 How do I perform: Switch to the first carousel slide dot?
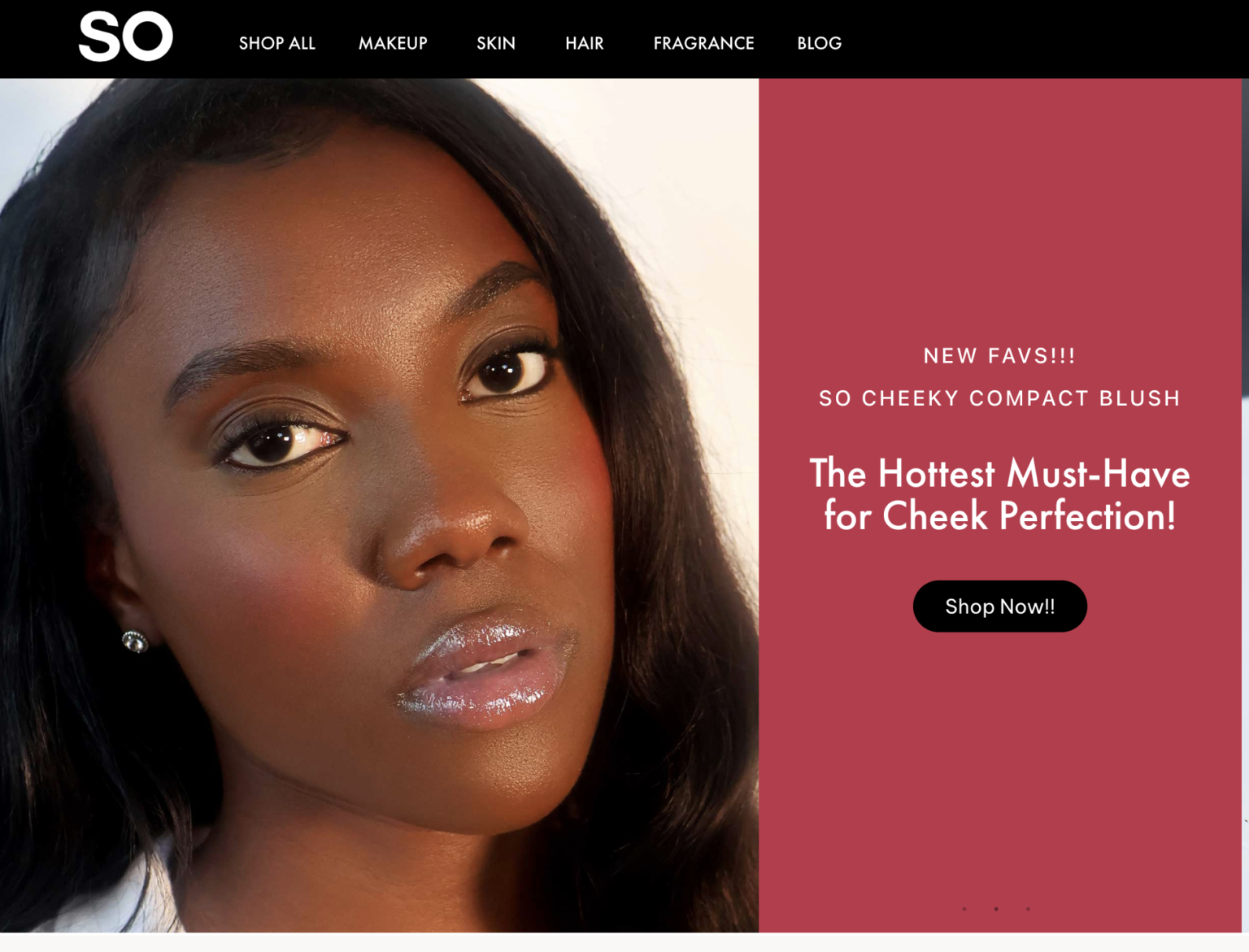pyautogui.click(x=964, y=909)
